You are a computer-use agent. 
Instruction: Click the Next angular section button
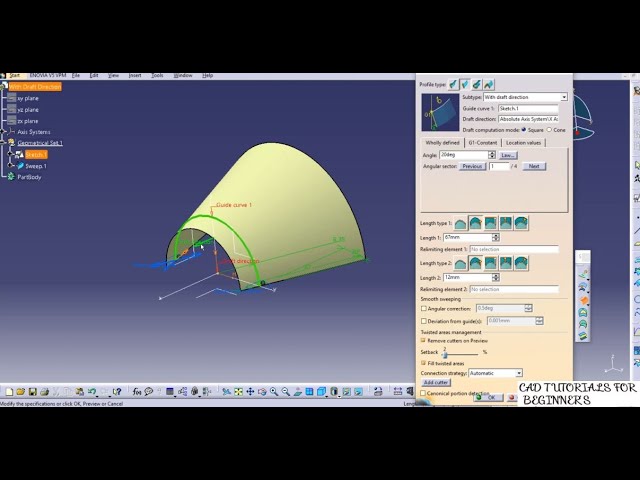tap(534, 167)
